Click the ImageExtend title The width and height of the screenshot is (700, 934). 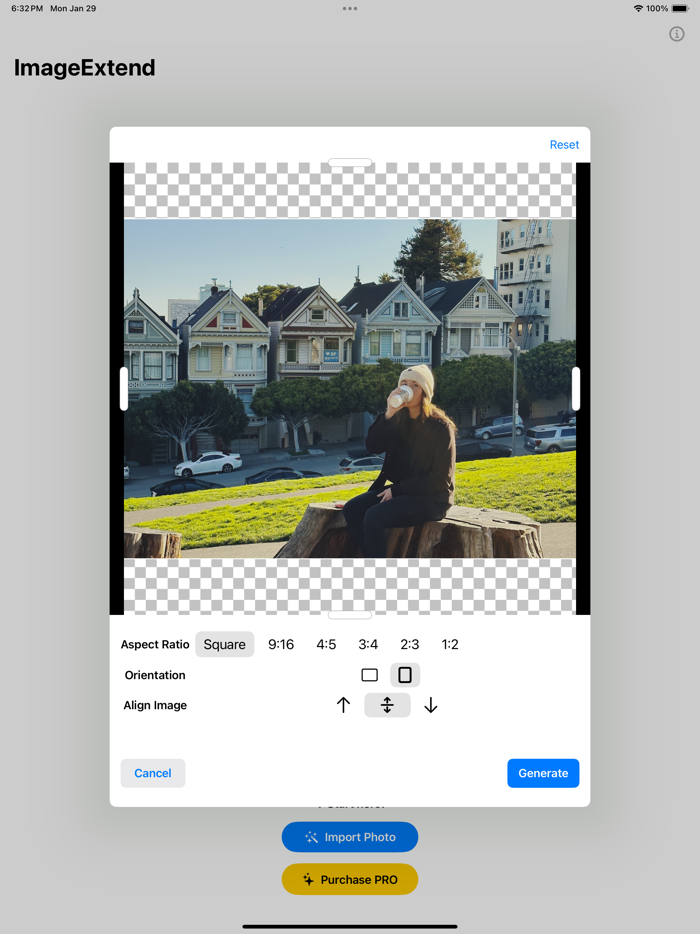click(x=85, y=67)
